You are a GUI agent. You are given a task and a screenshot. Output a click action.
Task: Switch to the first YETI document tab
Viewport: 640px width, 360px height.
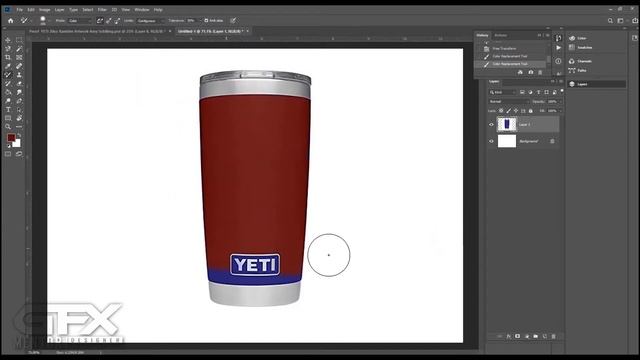click(x=97, y=31)
